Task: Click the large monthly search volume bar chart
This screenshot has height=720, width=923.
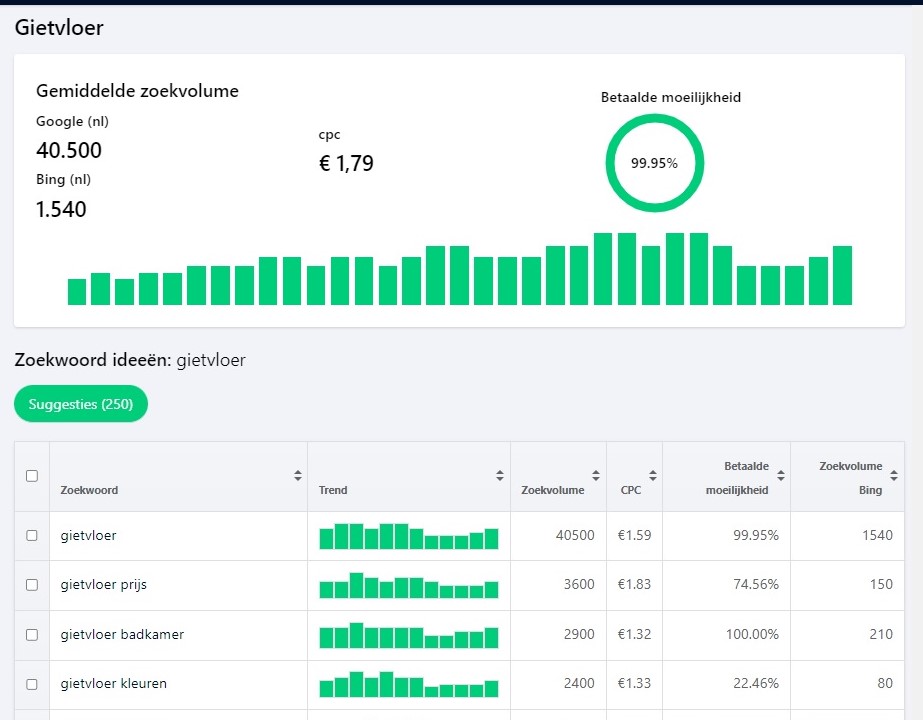Action: click(x=460, y=269)
